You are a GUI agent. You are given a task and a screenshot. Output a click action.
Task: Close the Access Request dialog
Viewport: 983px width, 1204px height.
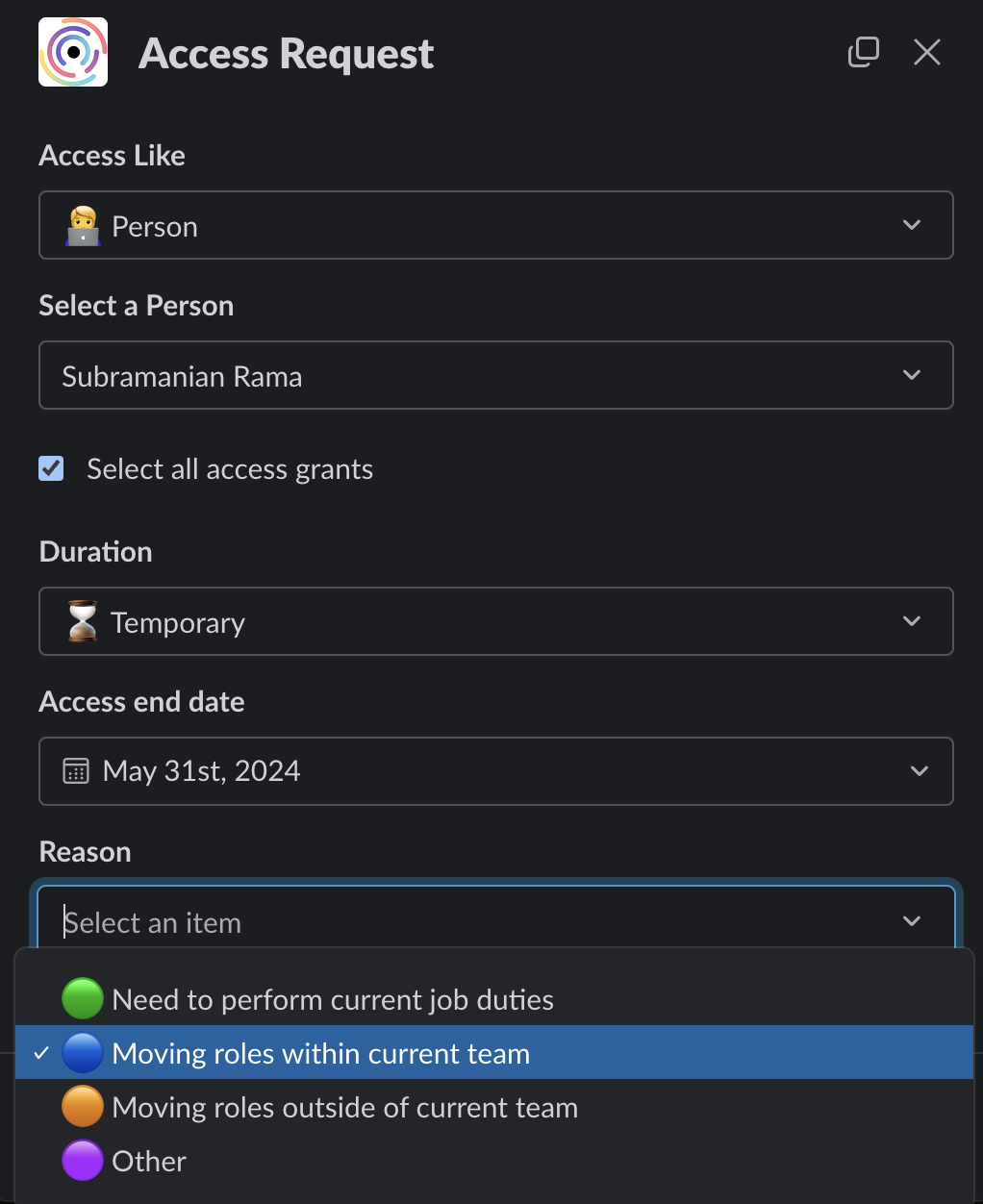[926, 52]
